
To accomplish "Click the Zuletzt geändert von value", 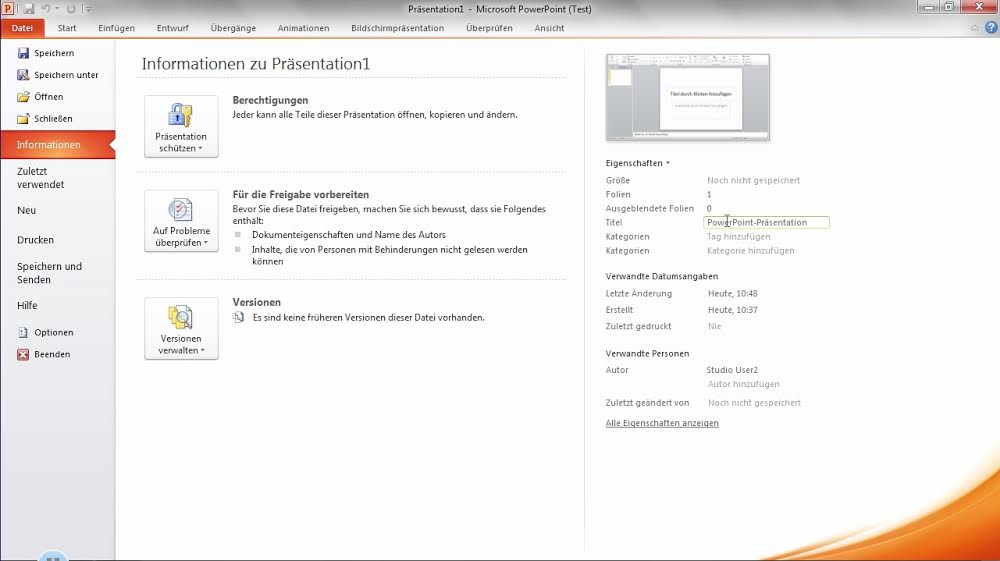I will click(754, 403).
